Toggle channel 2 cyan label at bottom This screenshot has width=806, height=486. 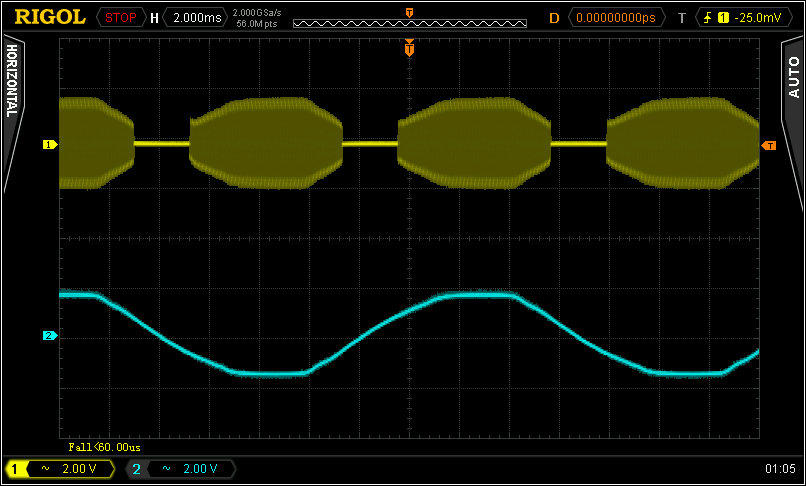click(137, 468)
